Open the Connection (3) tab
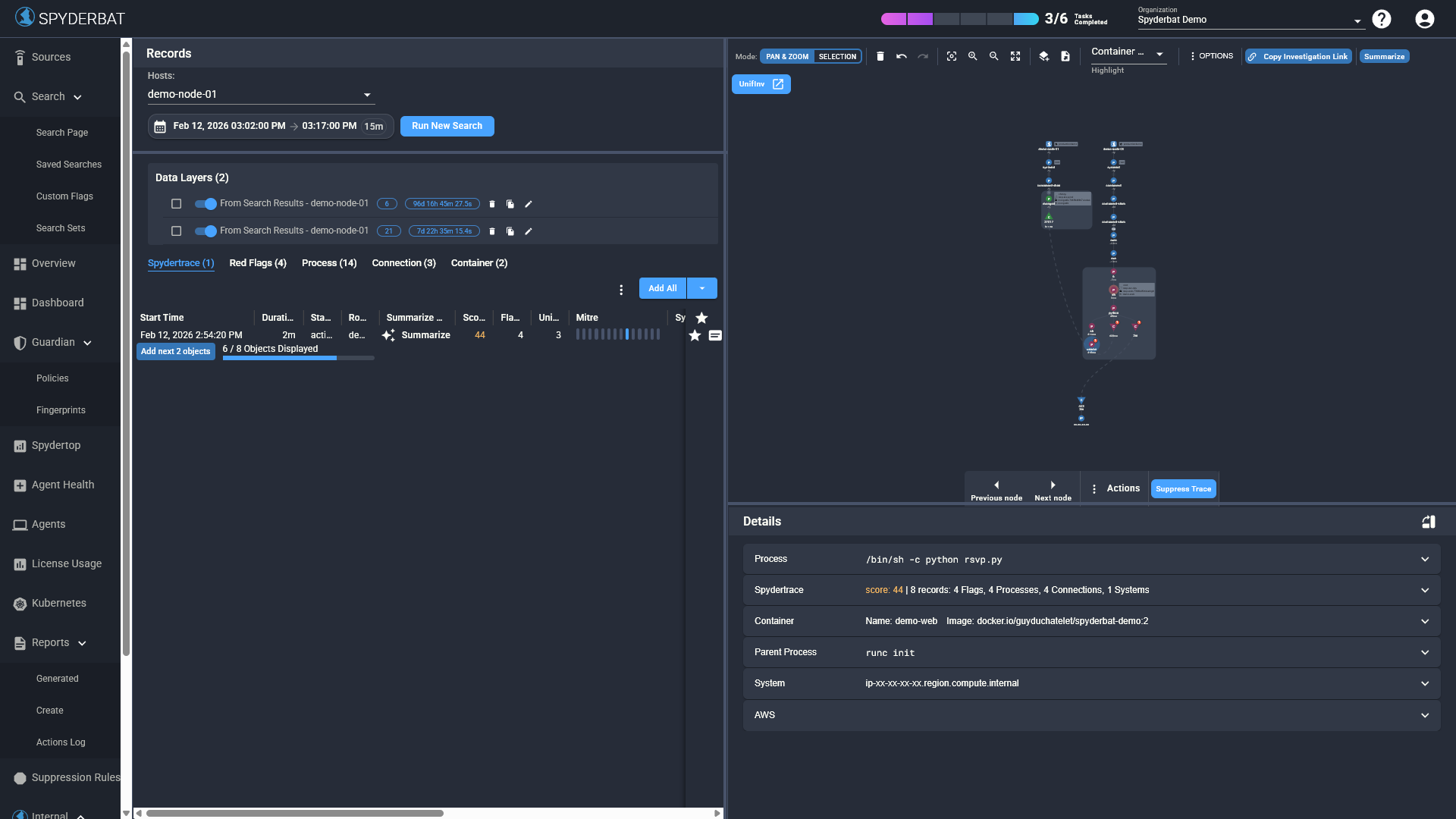 tap(403, 263)
